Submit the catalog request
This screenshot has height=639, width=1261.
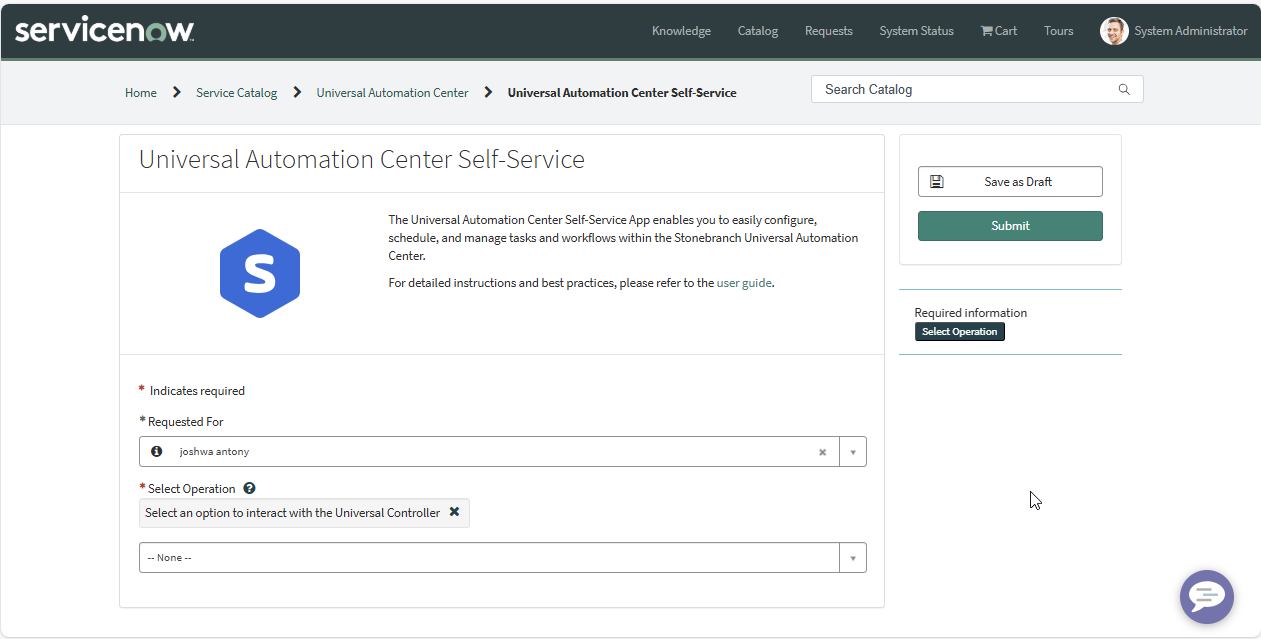pos(1010,226)
